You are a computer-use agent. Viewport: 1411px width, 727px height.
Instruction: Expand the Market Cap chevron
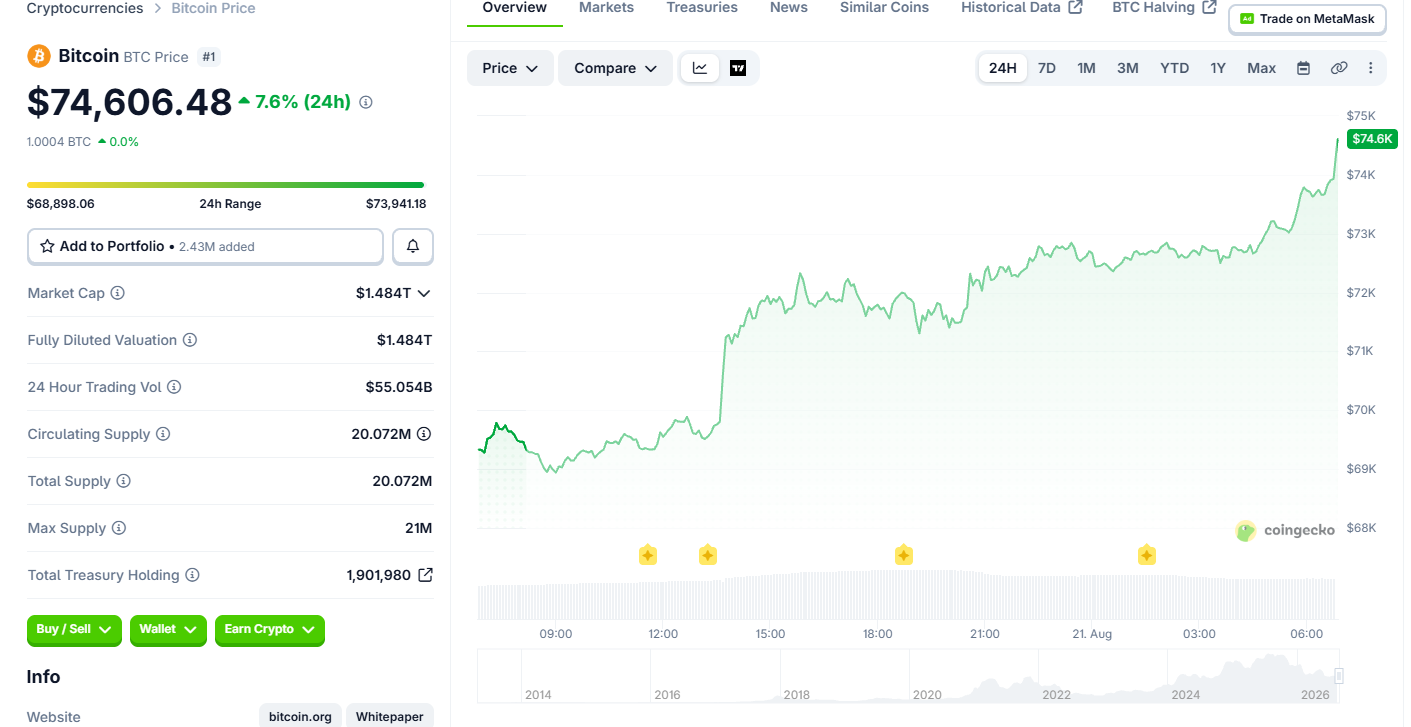424,293
